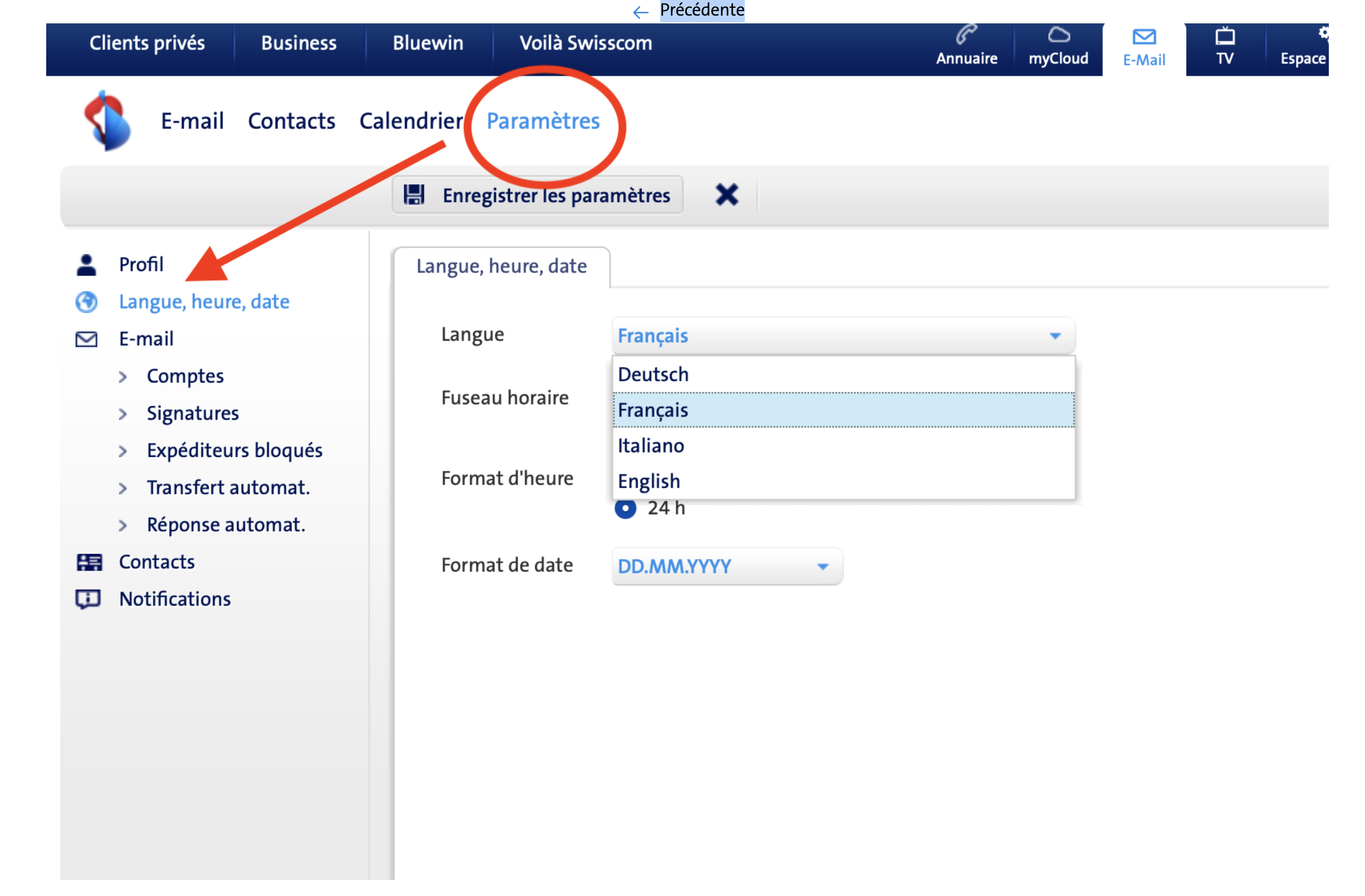
Task: Open Expéditeurs bloqués settings
Action: 234,451
